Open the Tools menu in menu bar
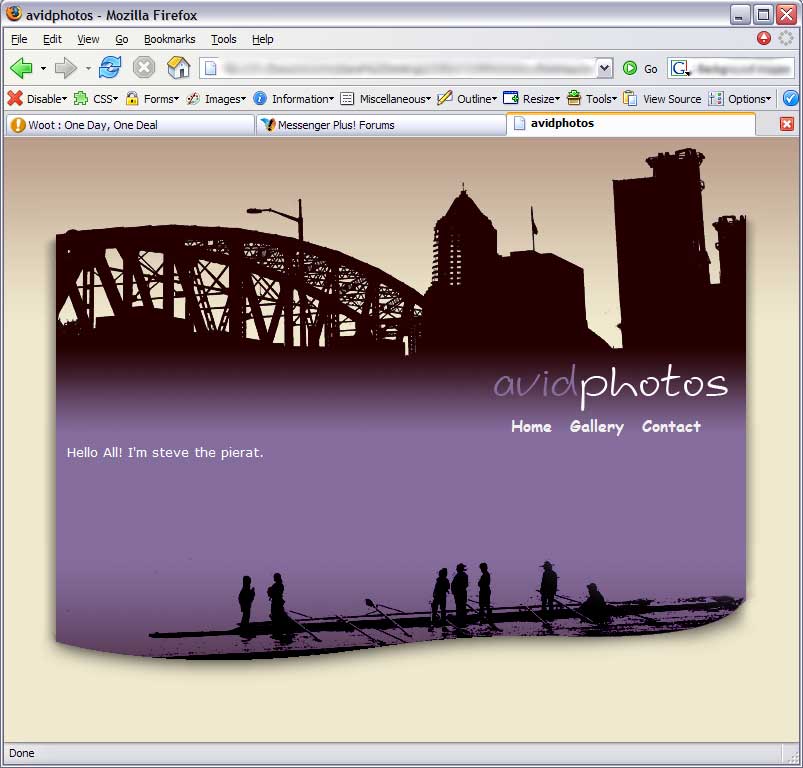 (x=223, y=39)
